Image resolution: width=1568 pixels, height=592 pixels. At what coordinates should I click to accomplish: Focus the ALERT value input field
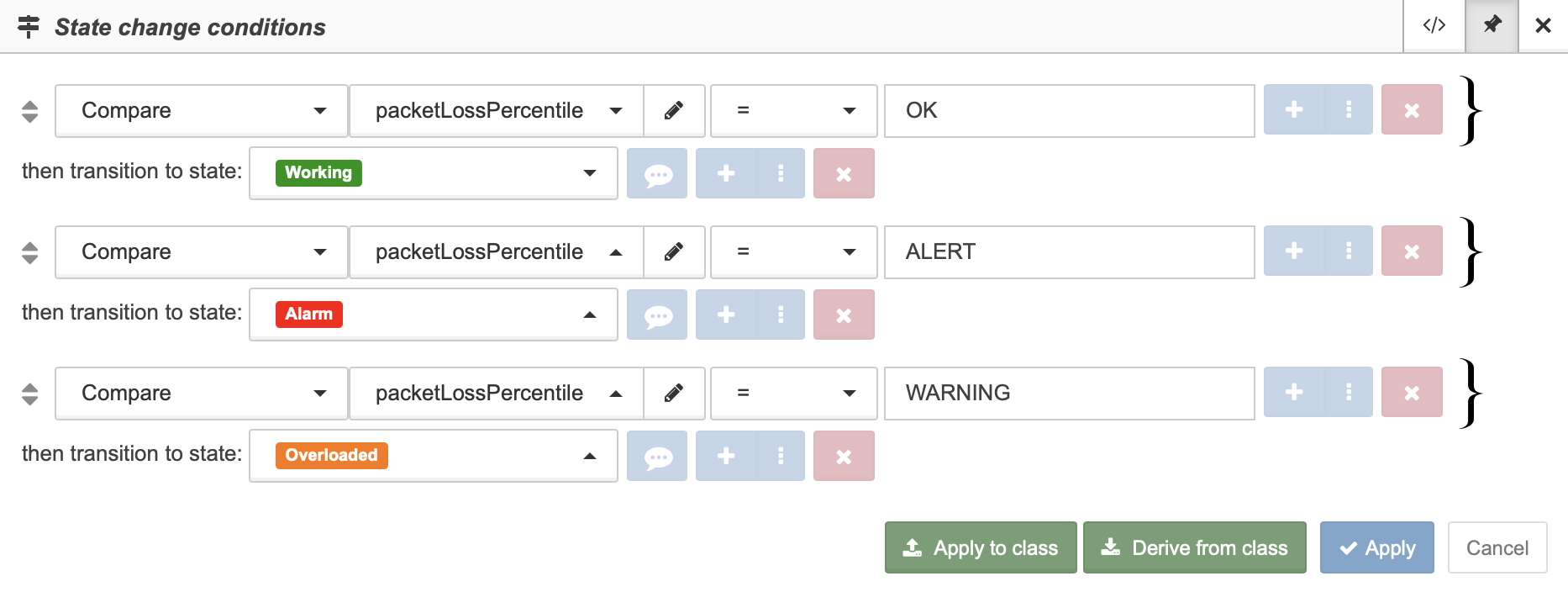1070,251
